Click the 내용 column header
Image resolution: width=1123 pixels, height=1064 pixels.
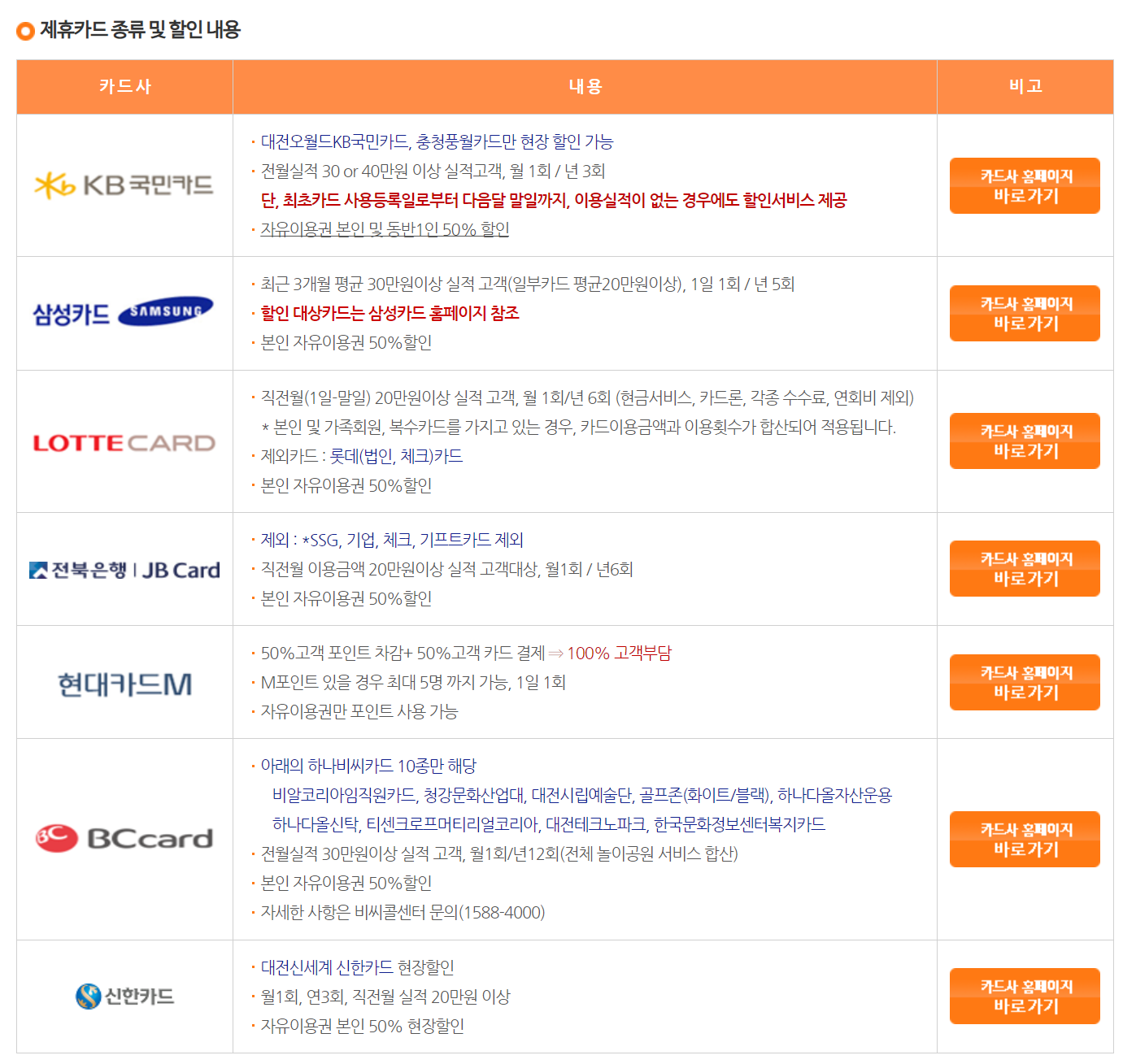coord(585,86)
